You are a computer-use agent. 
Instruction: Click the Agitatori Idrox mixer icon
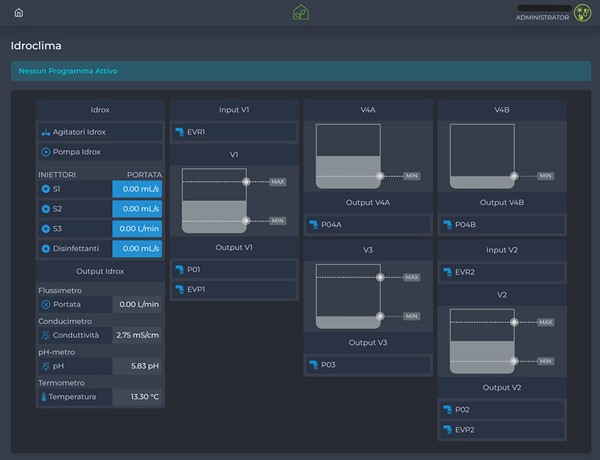(45, 132)
